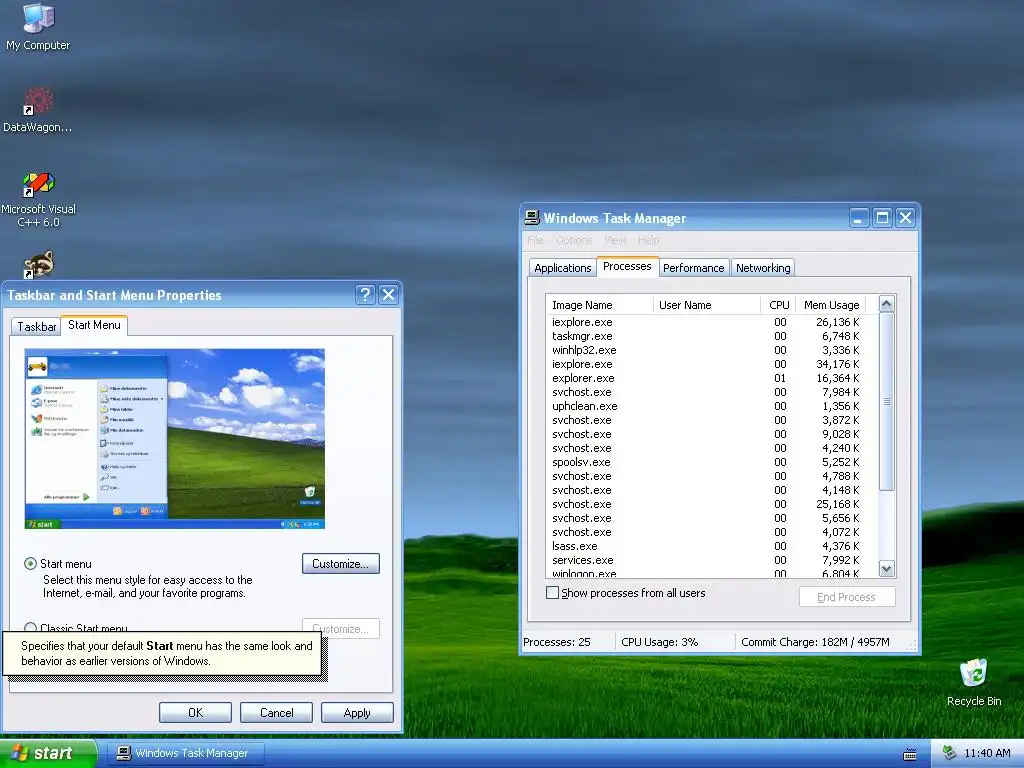Click the help question mark button

coord(366,295)
